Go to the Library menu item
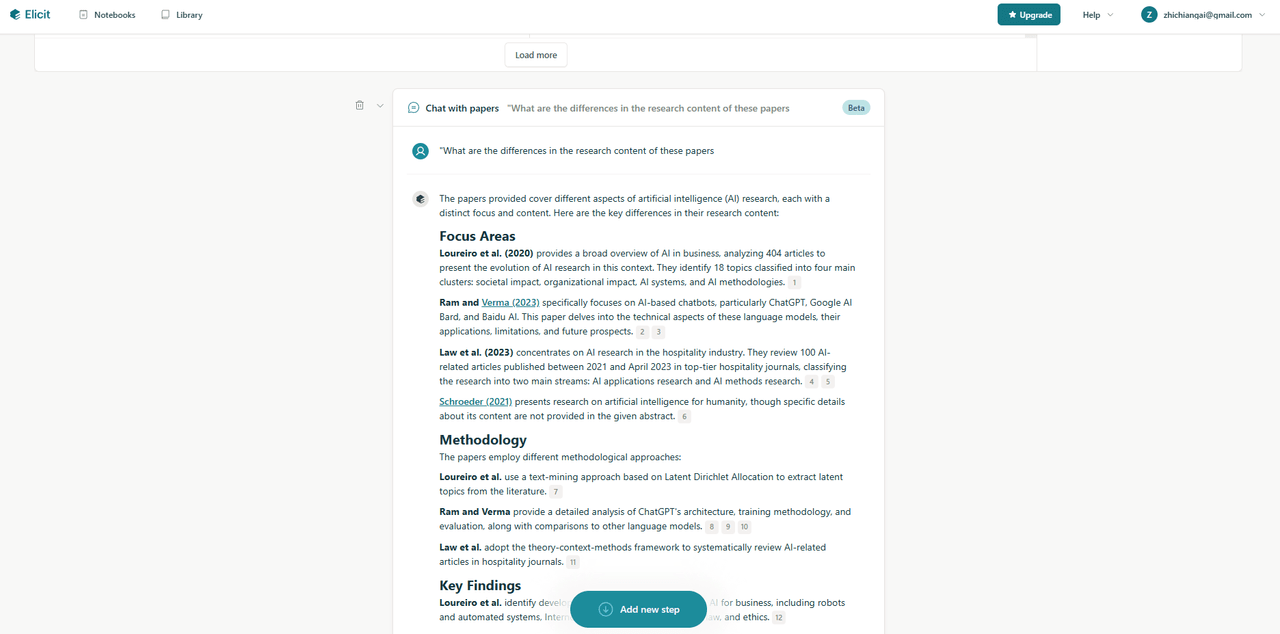The image size is (1280, 634). pos(181,15)
